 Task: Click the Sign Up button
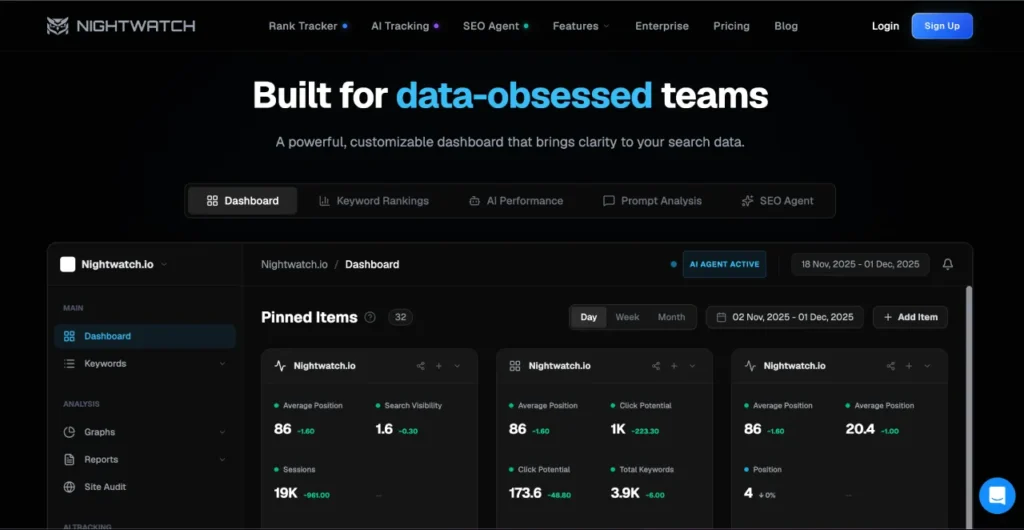pos(942,26)
